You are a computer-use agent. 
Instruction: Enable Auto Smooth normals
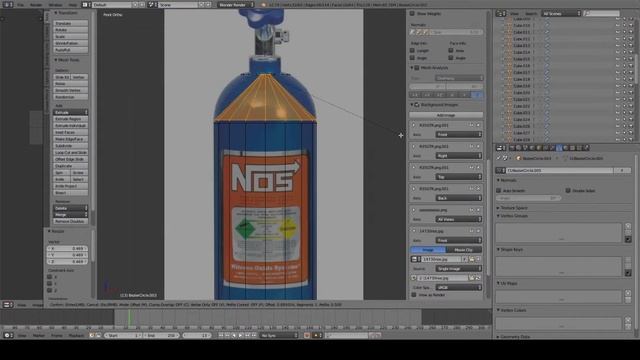point(498,191)
